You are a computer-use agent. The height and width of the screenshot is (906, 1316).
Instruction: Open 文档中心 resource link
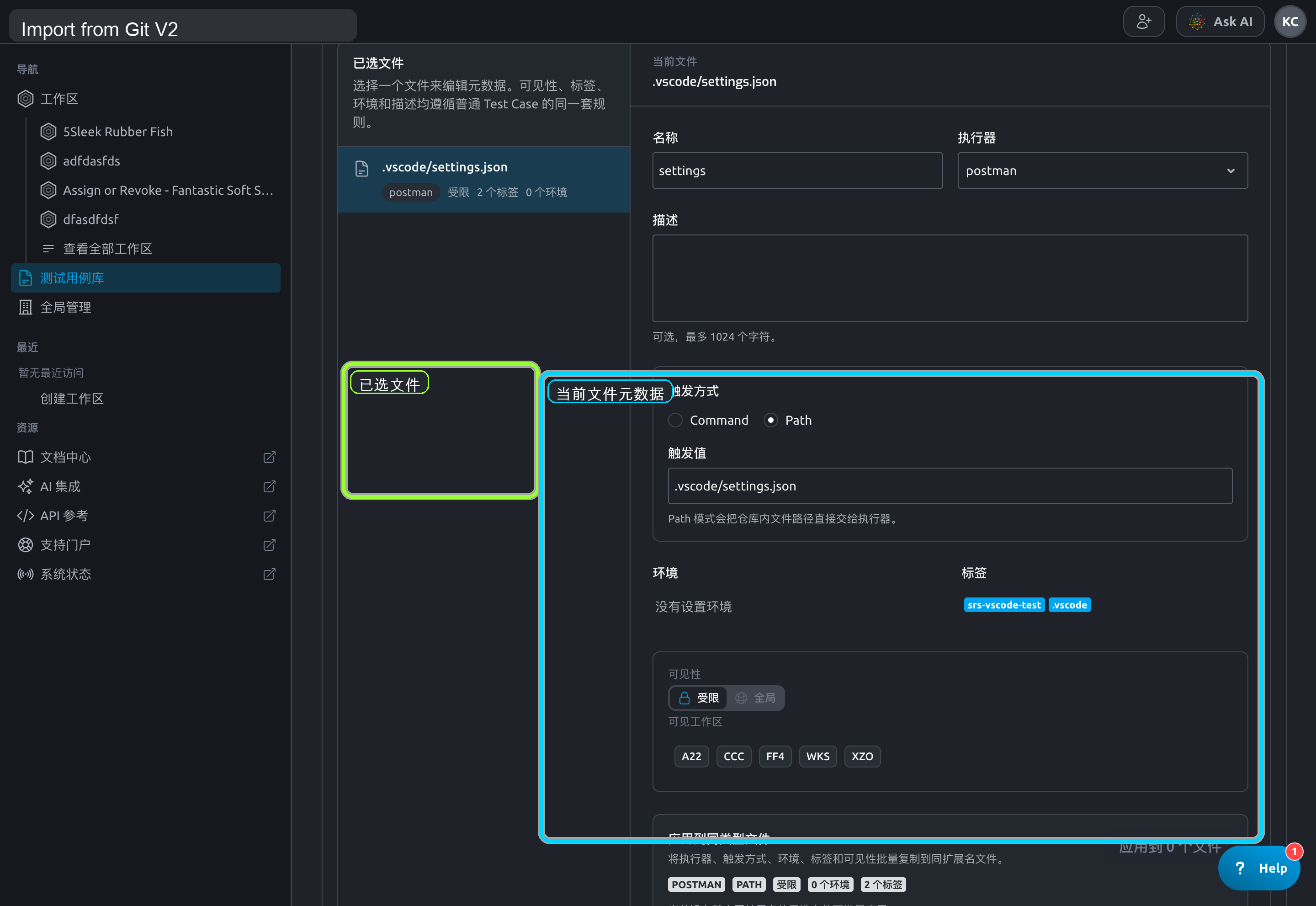(x=146, y=457)
